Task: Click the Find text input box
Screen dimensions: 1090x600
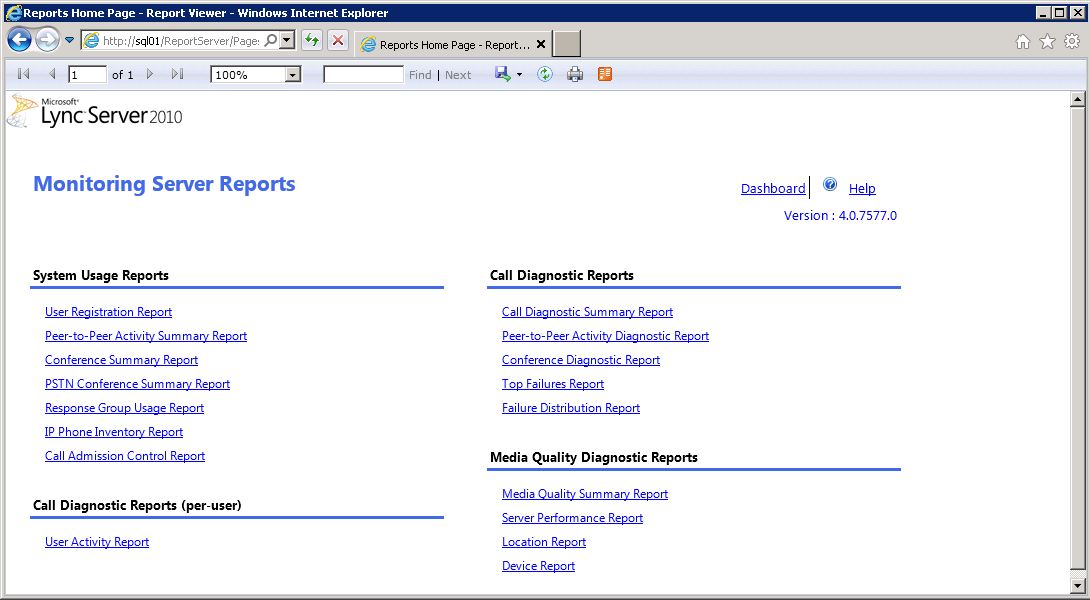Action: click(x=364, y=74)
